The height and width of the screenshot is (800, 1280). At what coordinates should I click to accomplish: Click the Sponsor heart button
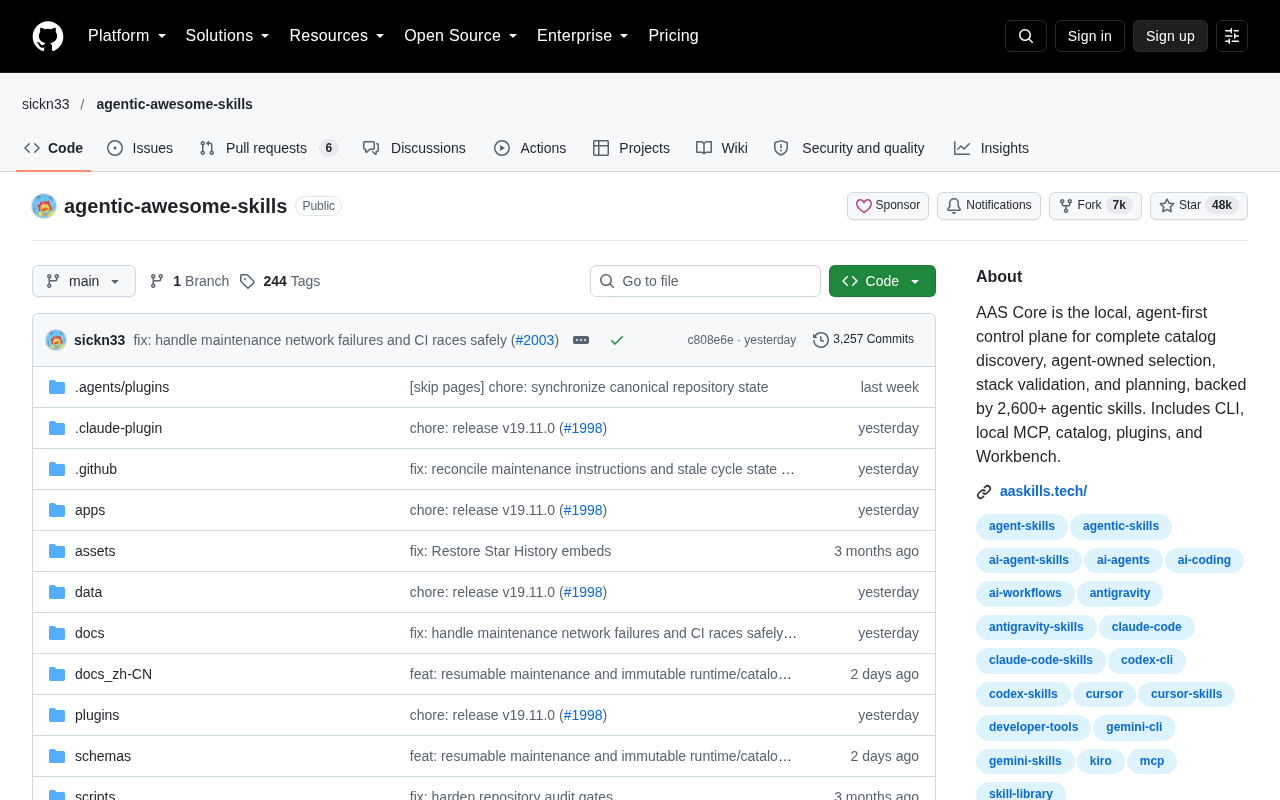(888, 206)
